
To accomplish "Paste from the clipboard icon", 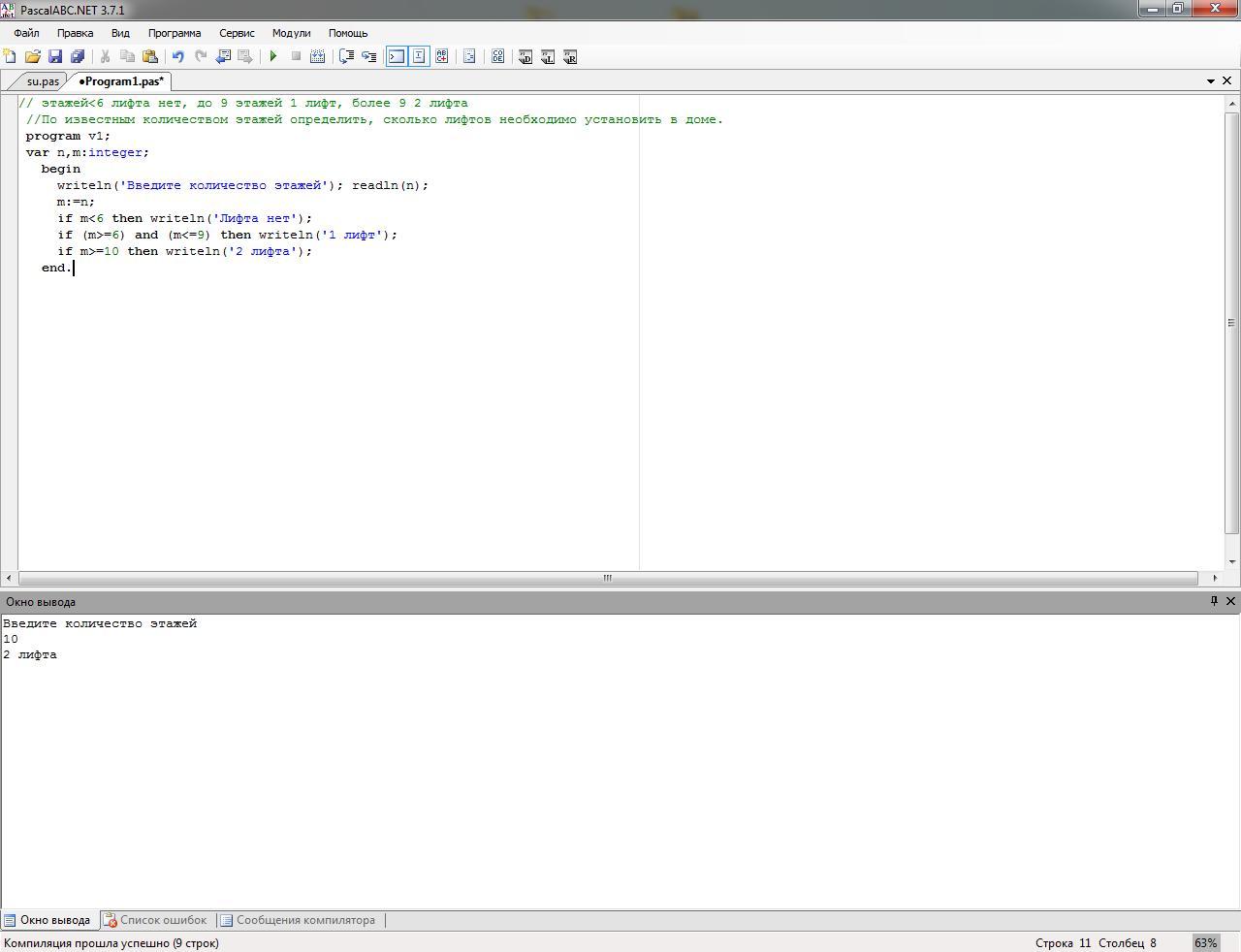I will click(x=150, y=56).
